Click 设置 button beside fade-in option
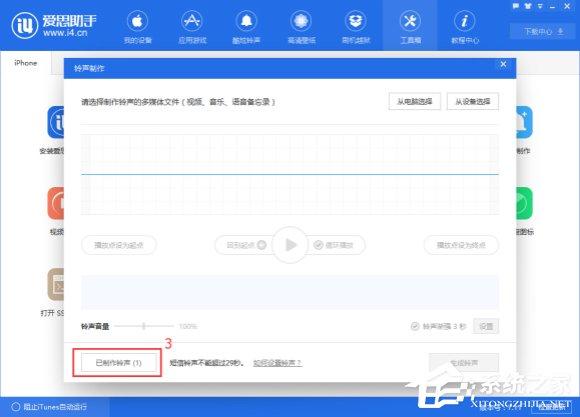580x417 pixels. point(486,326)
